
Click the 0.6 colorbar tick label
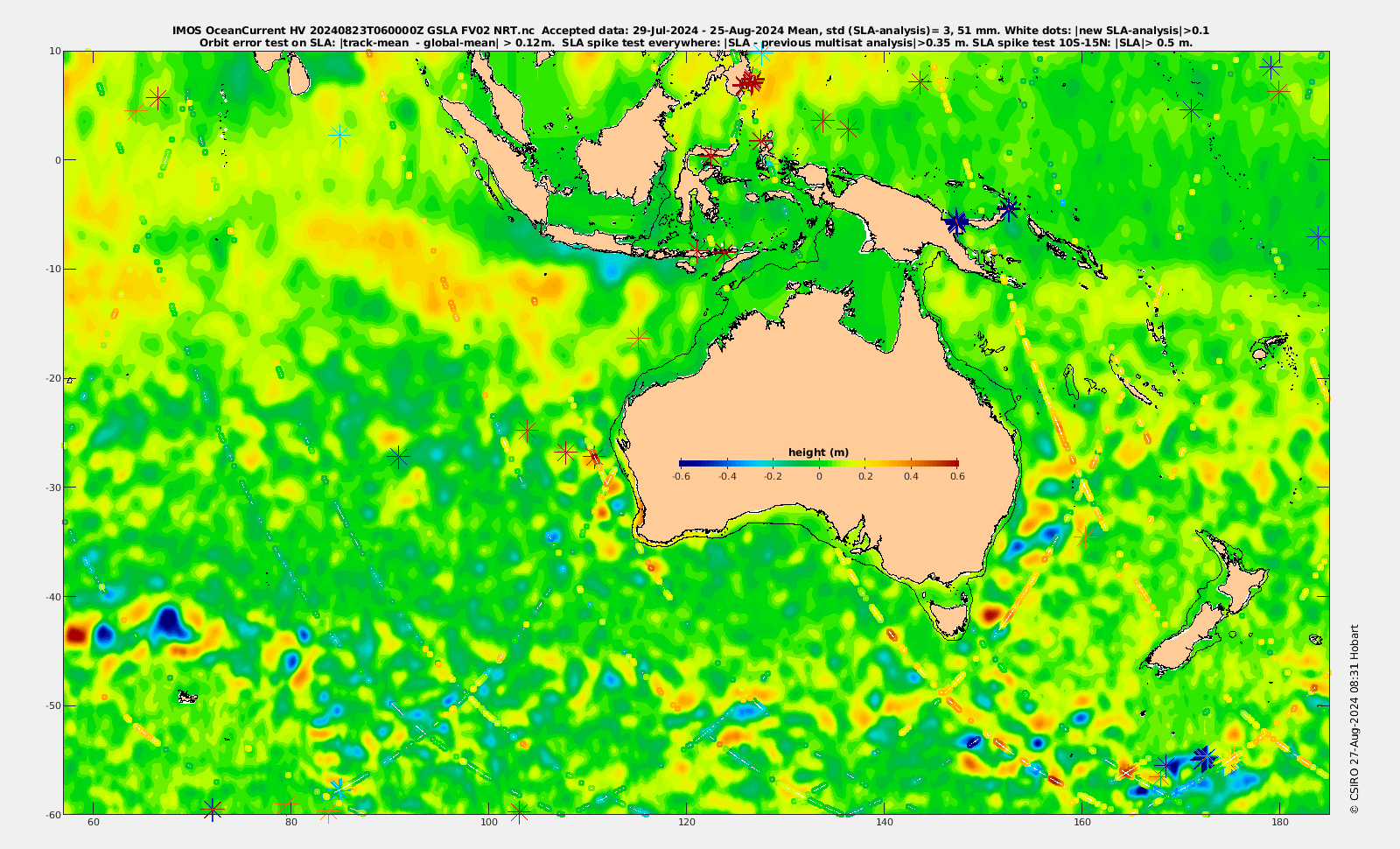point(957,477)
